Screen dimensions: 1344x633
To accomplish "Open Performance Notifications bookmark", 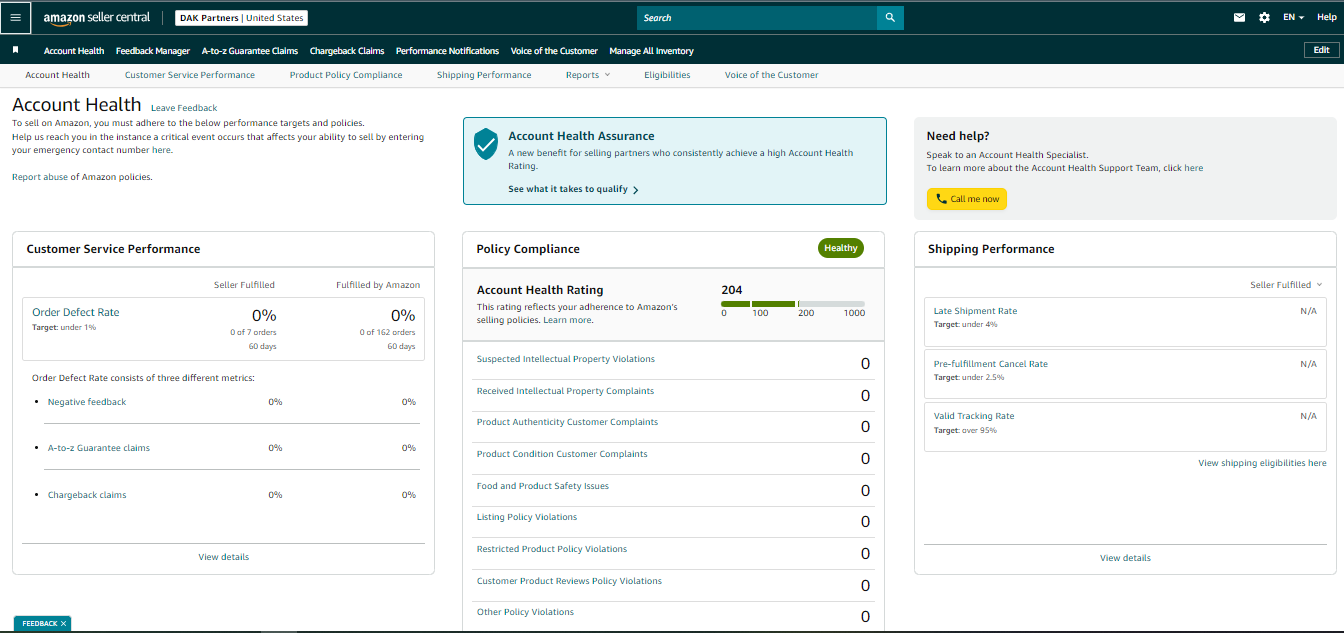I will [x=447, y=51].
